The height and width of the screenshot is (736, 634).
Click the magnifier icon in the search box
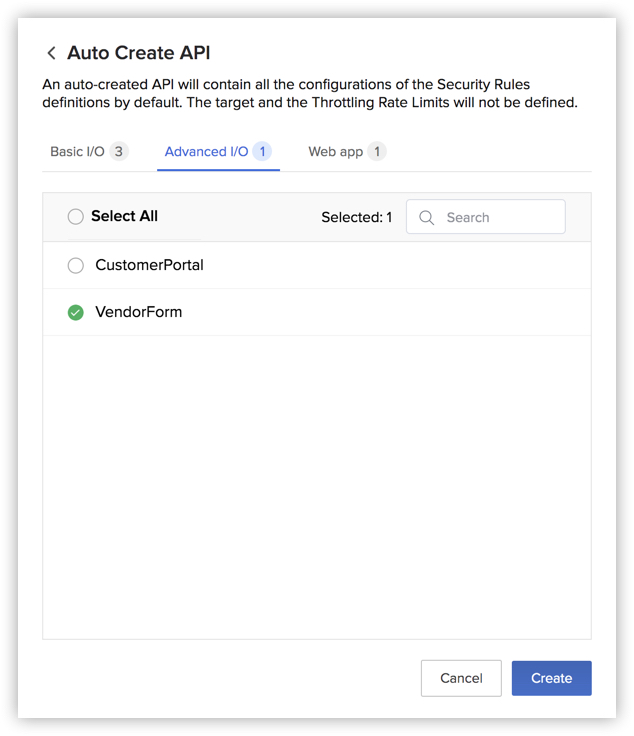[x=427, y=217]
